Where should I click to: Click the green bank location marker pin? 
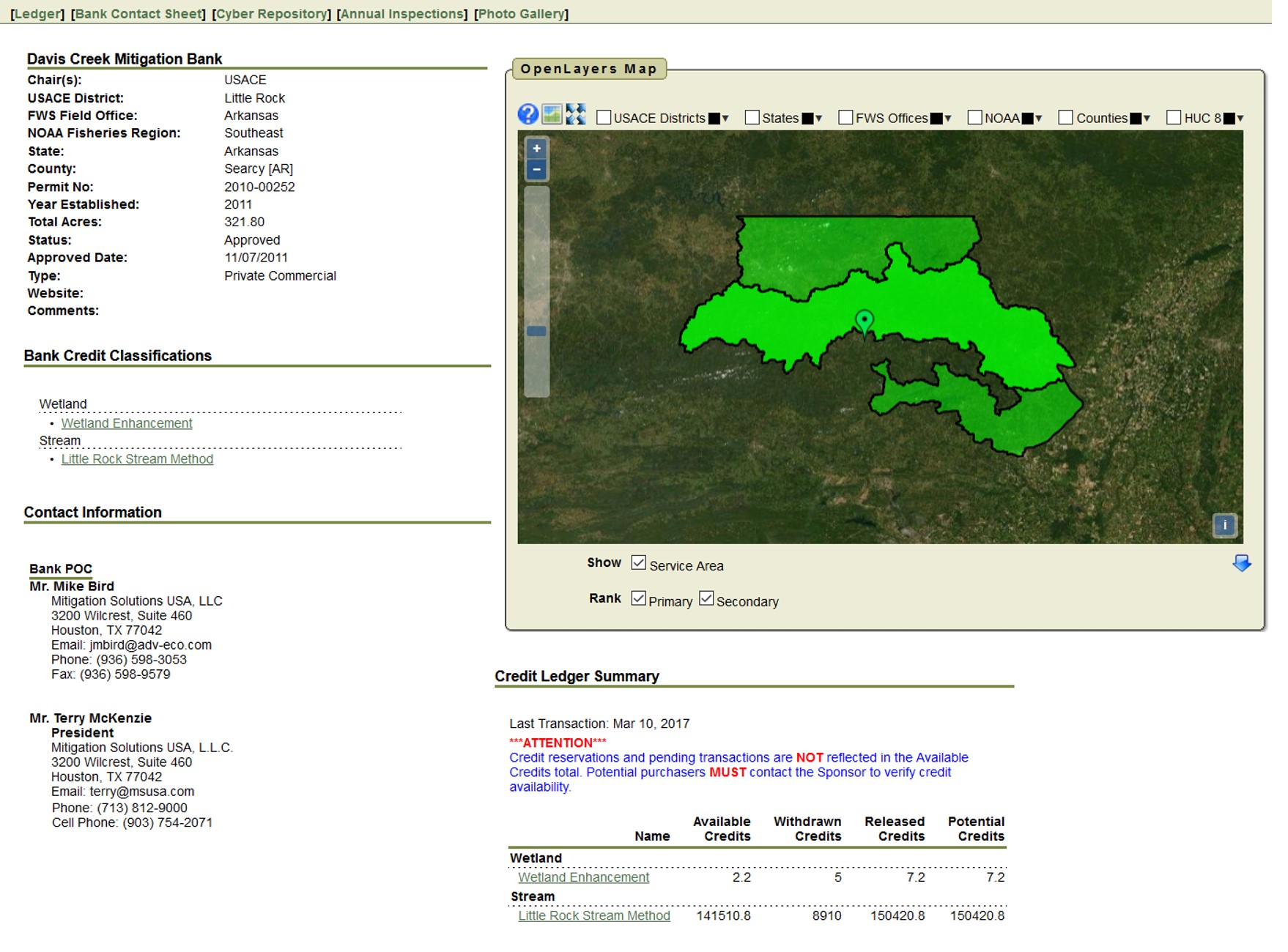(x=865, y=321)
